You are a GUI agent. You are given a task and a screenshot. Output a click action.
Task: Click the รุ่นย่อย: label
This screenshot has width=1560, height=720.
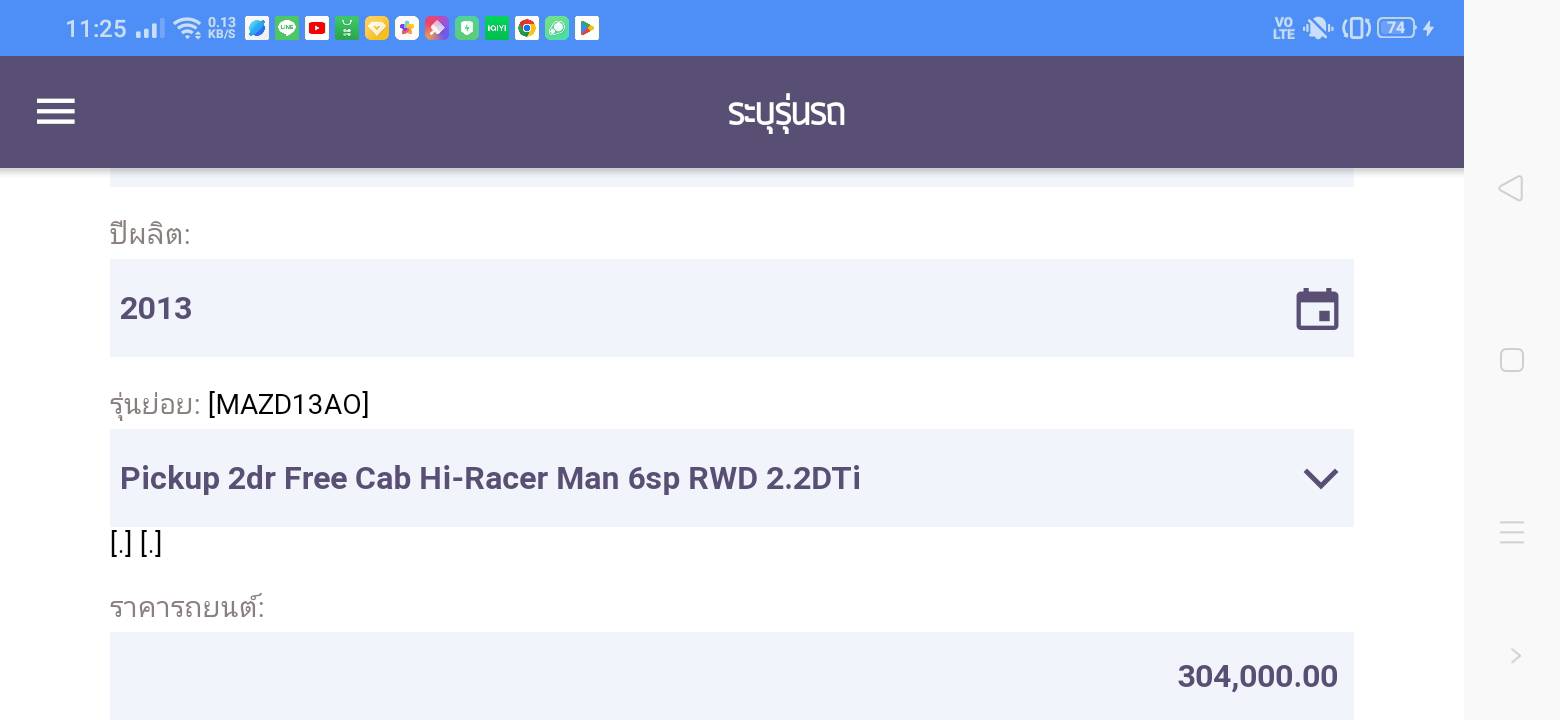coord(155,405)
